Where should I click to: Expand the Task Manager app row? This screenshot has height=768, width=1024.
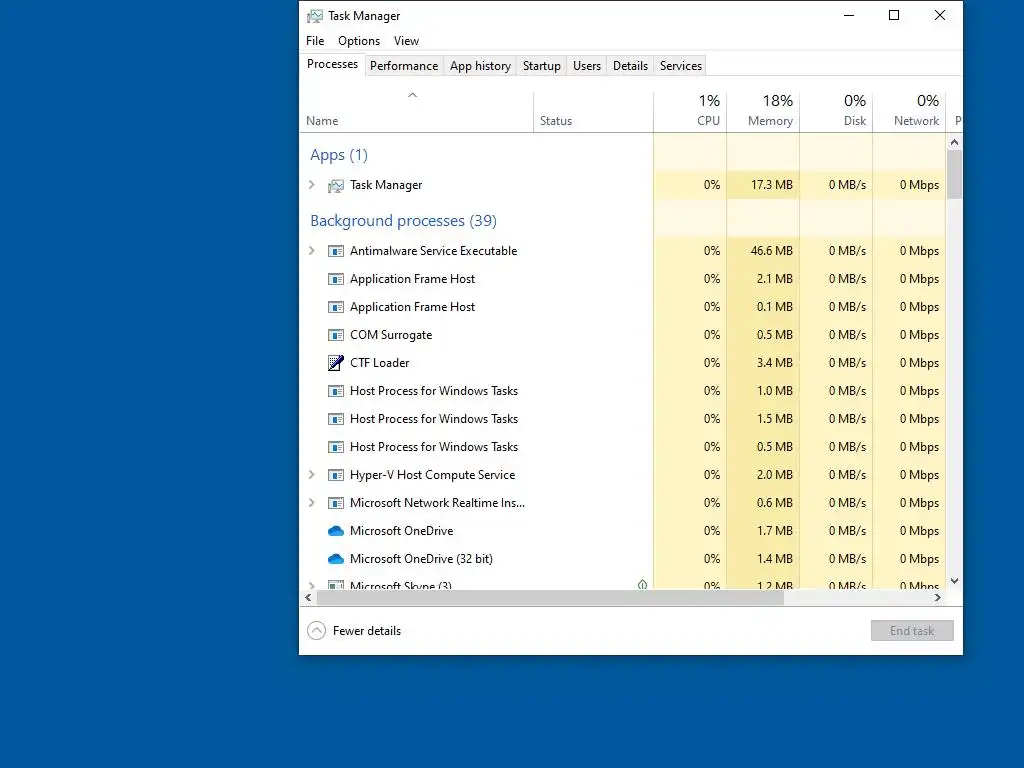coord(312,185)
